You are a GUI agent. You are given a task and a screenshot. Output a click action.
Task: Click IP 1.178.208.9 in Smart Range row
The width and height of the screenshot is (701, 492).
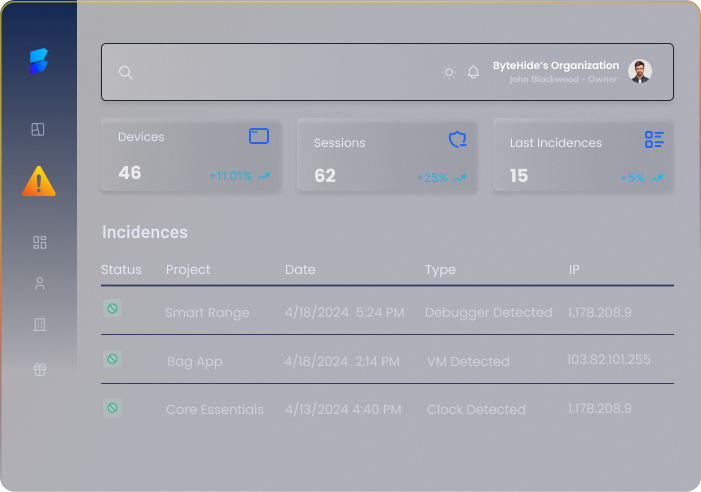point(600,312)
